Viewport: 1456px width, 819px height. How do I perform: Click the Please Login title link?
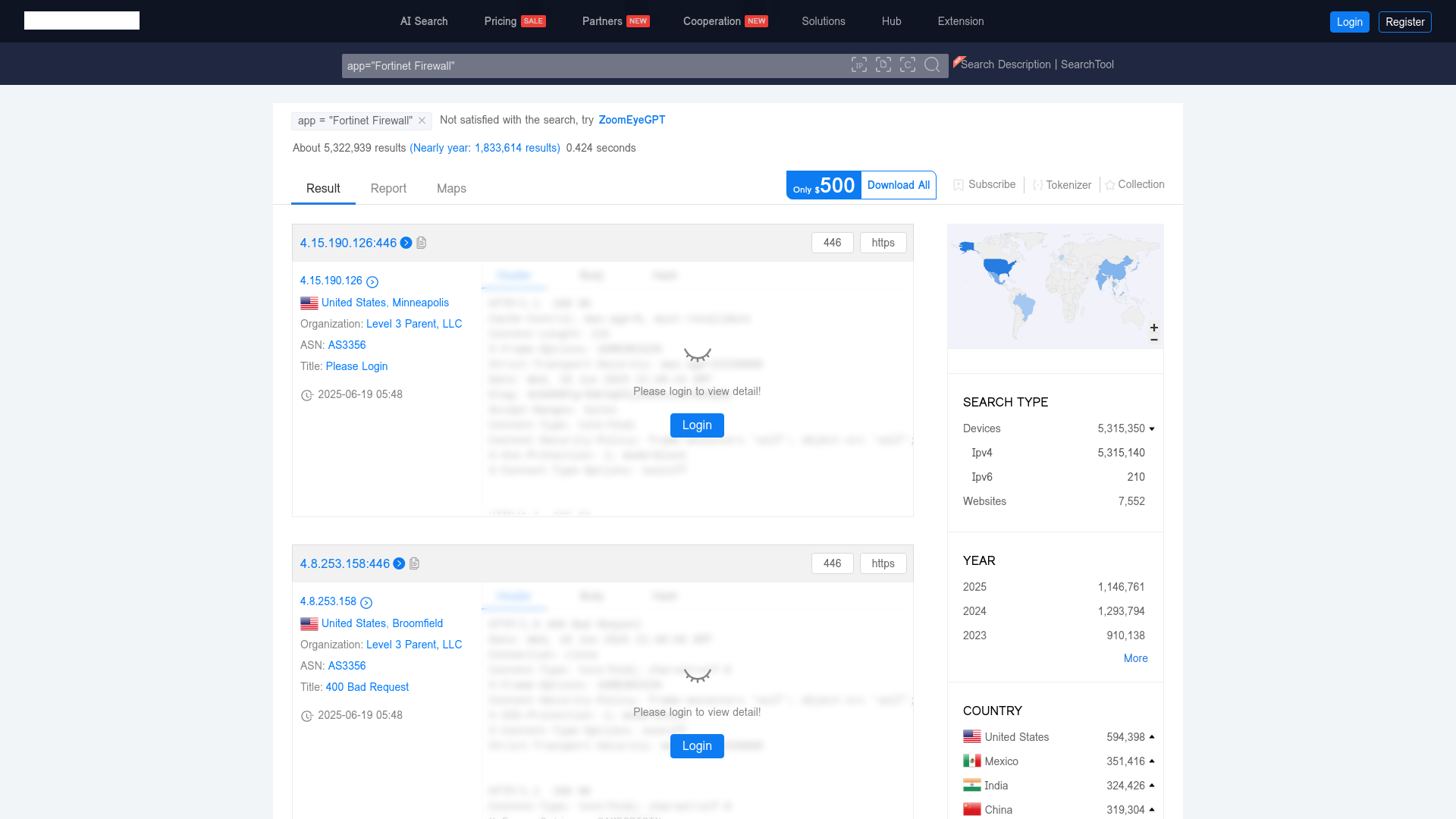(356, 366)
